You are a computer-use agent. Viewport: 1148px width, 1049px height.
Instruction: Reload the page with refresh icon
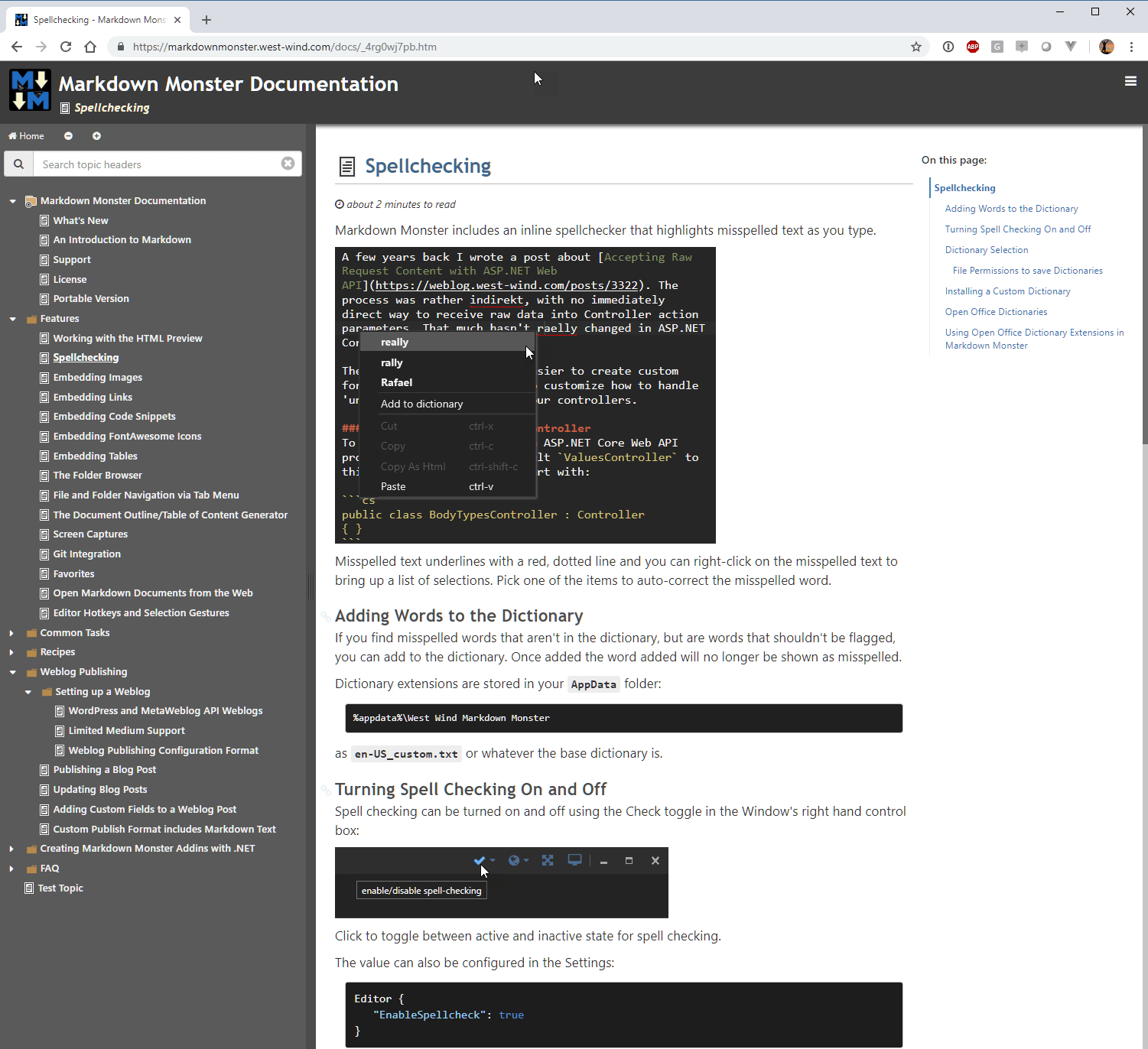point(66,47)
